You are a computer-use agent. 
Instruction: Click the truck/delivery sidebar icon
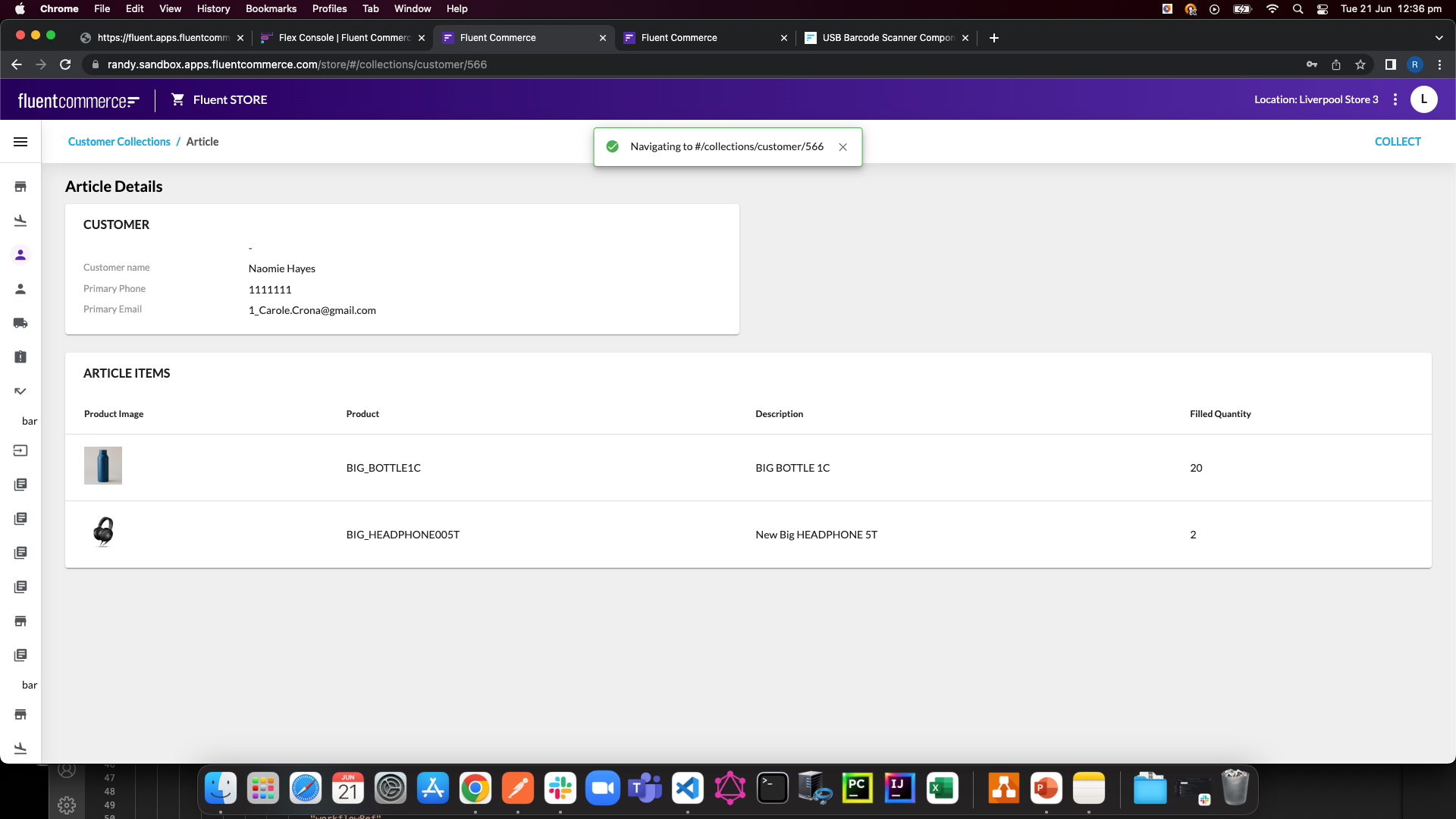pos(20,322)
